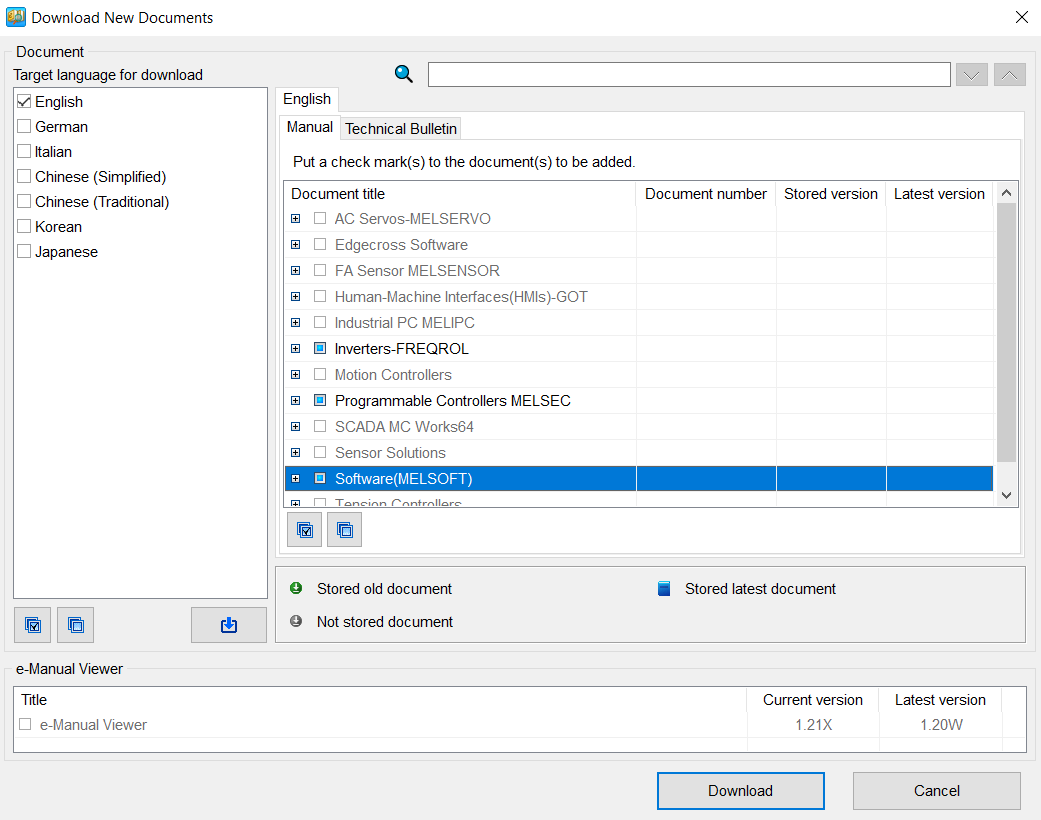
Task: Expand the Software(MELSOFT) tree node
Action: click(x=296, y=478)
